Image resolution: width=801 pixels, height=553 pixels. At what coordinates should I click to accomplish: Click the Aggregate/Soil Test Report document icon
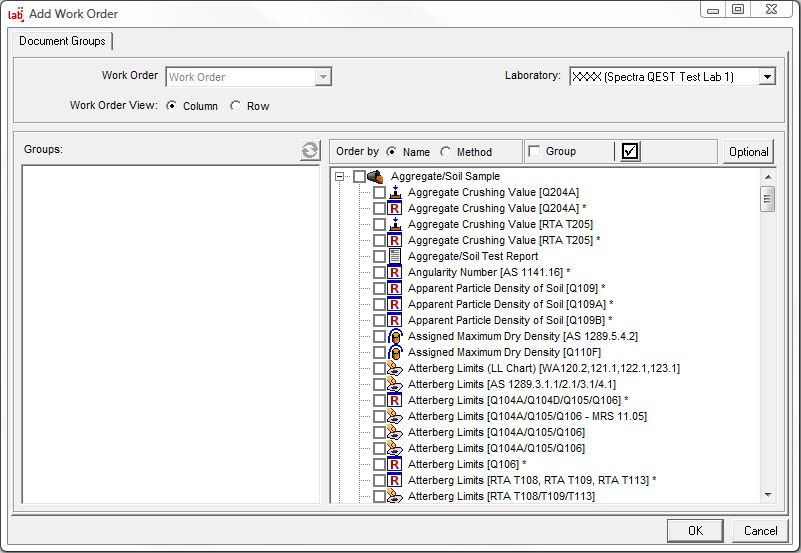click(394, 256)
